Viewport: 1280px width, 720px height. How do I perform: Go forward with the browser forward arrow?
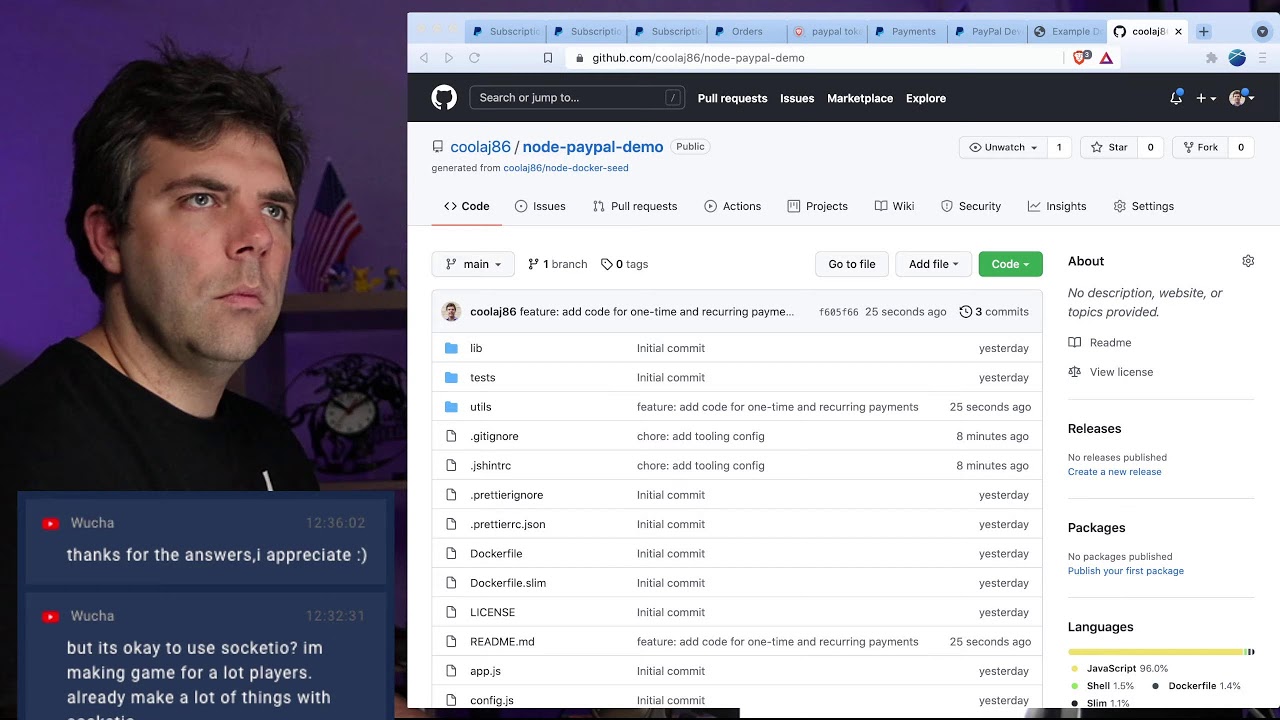point(449,58)
